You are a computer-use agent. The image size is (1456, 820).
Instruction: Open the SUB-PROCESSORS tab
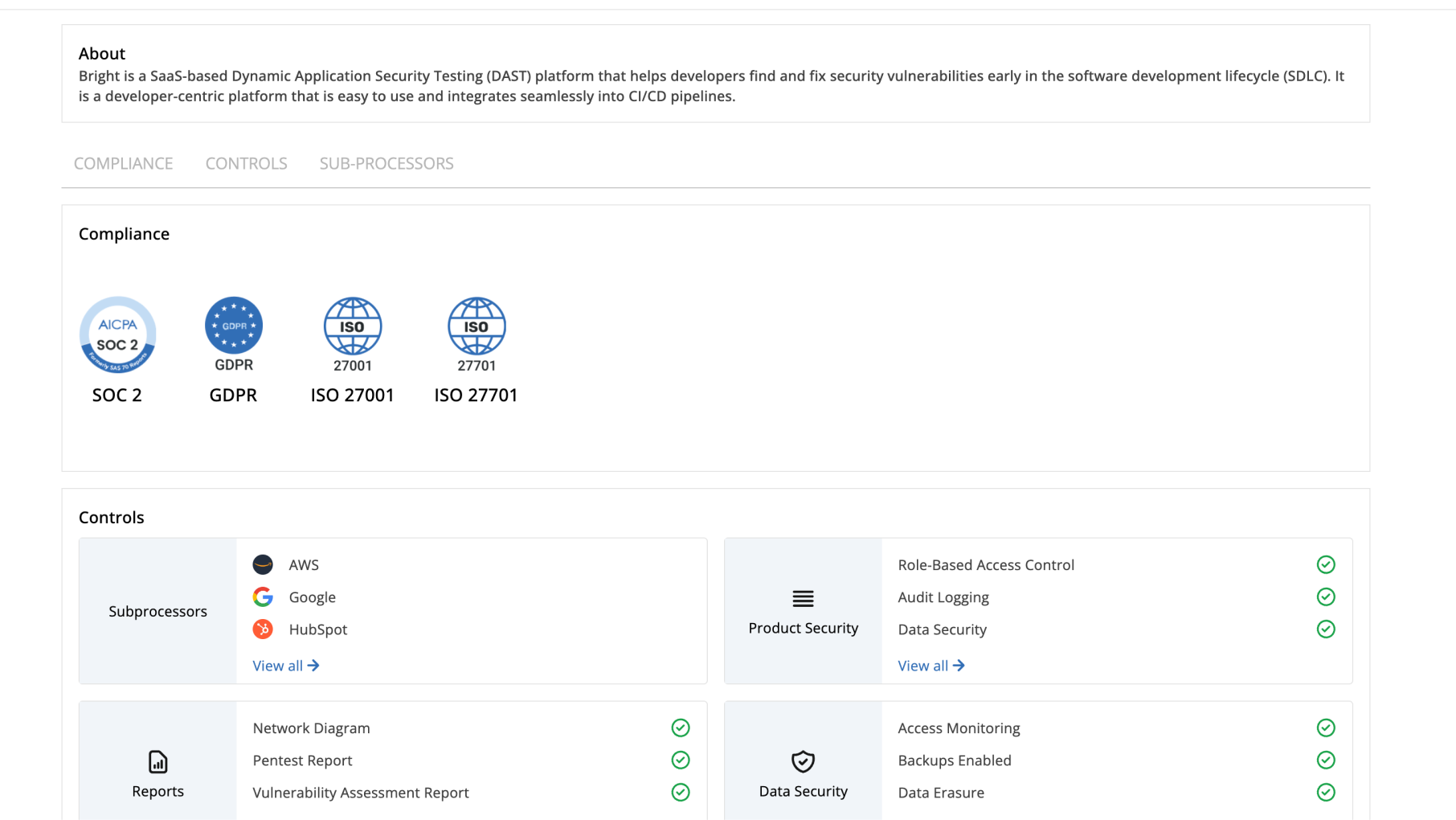pos(386,163)
